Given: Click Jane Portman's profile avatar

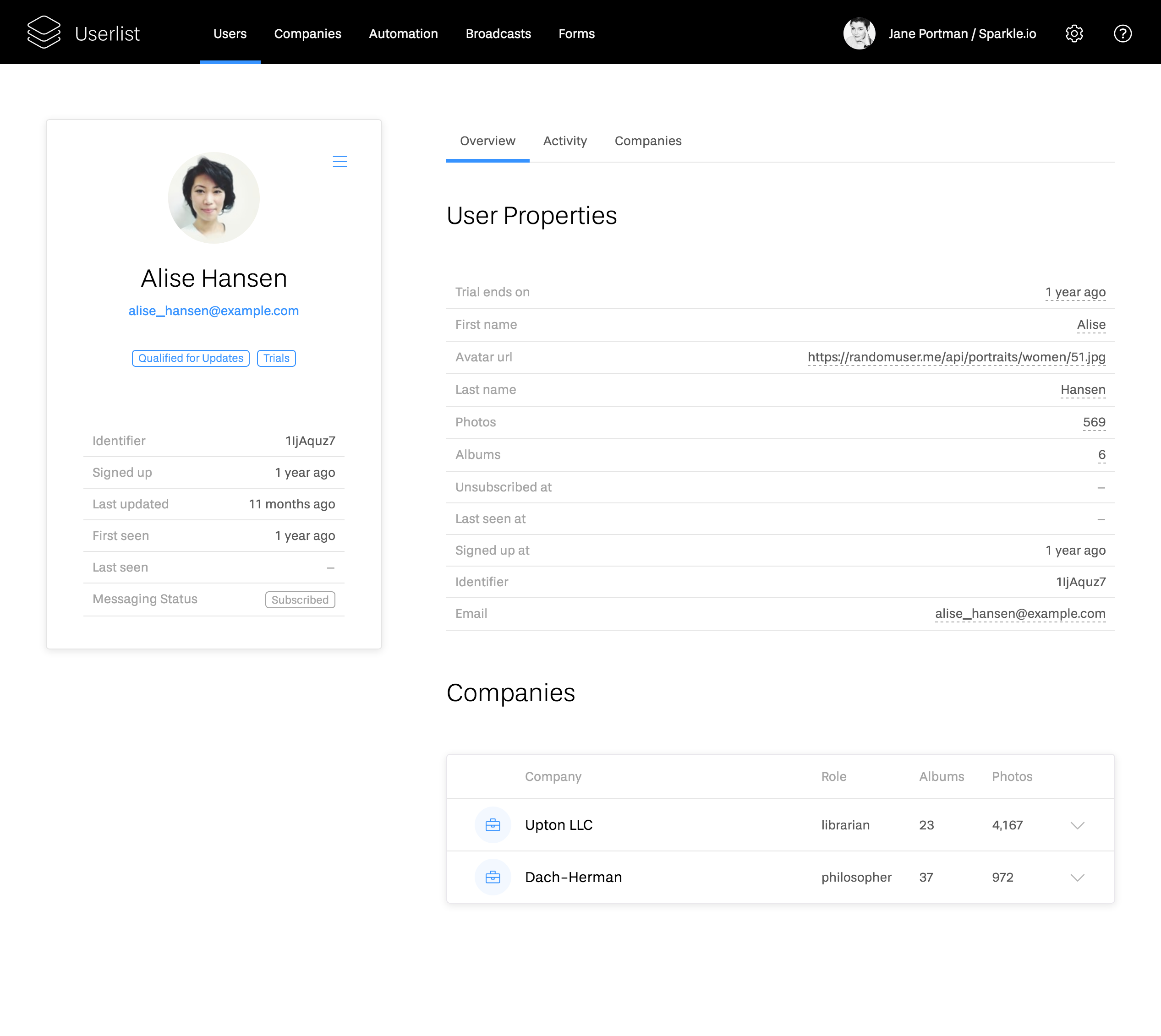Looking at the screenshot, I should pyautogui.click(x=859, y=33).
